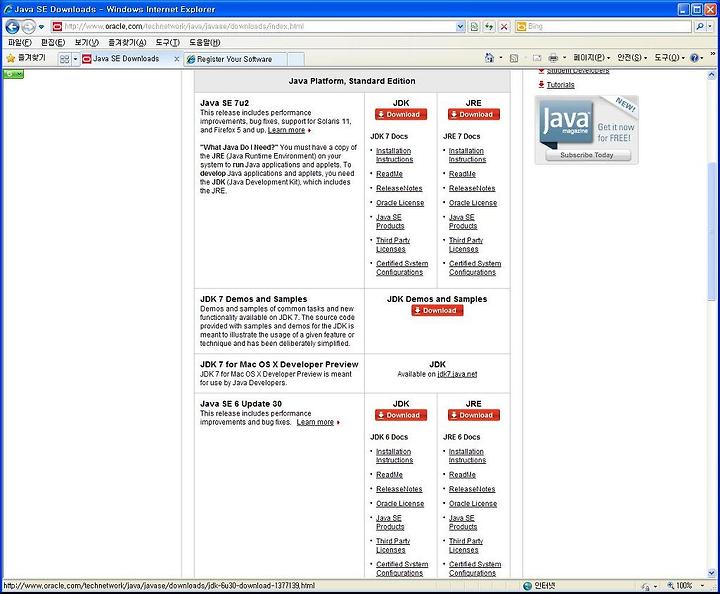Open the 도구(T) menu in menu bar
The image size is (720, 594).
(x=168, y=43)
